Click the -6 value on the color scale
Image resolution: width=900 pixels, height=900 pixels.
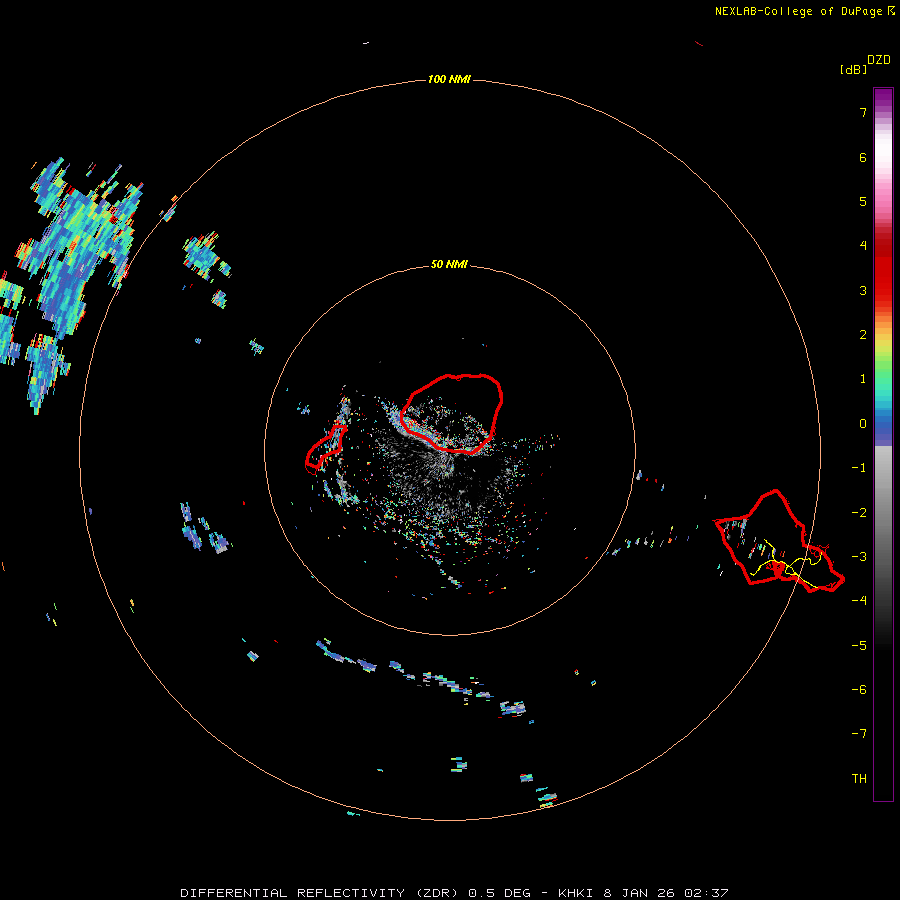(859, 690)
